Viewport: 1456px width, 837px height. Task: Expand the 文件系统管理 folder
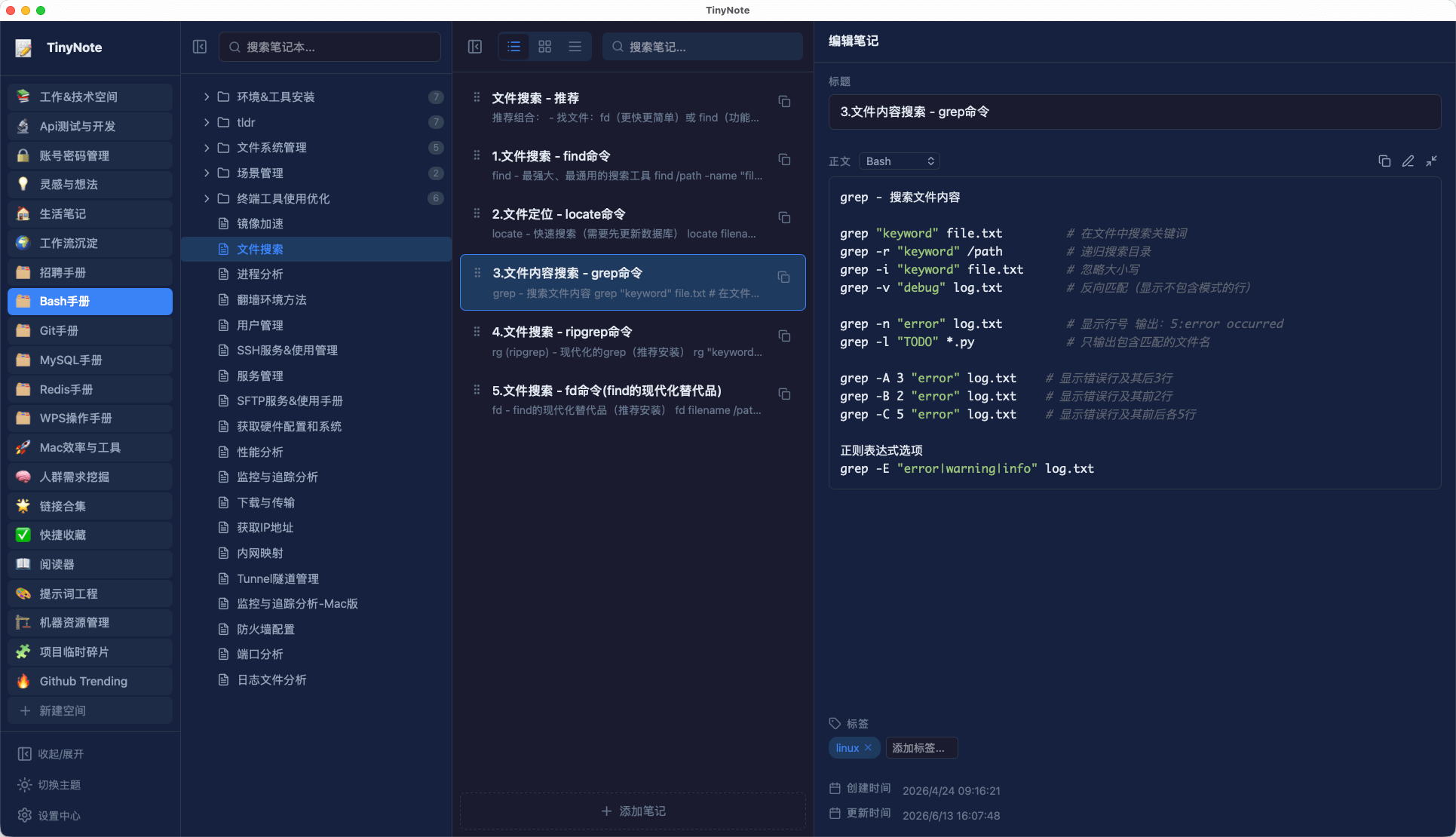(206, 148)
